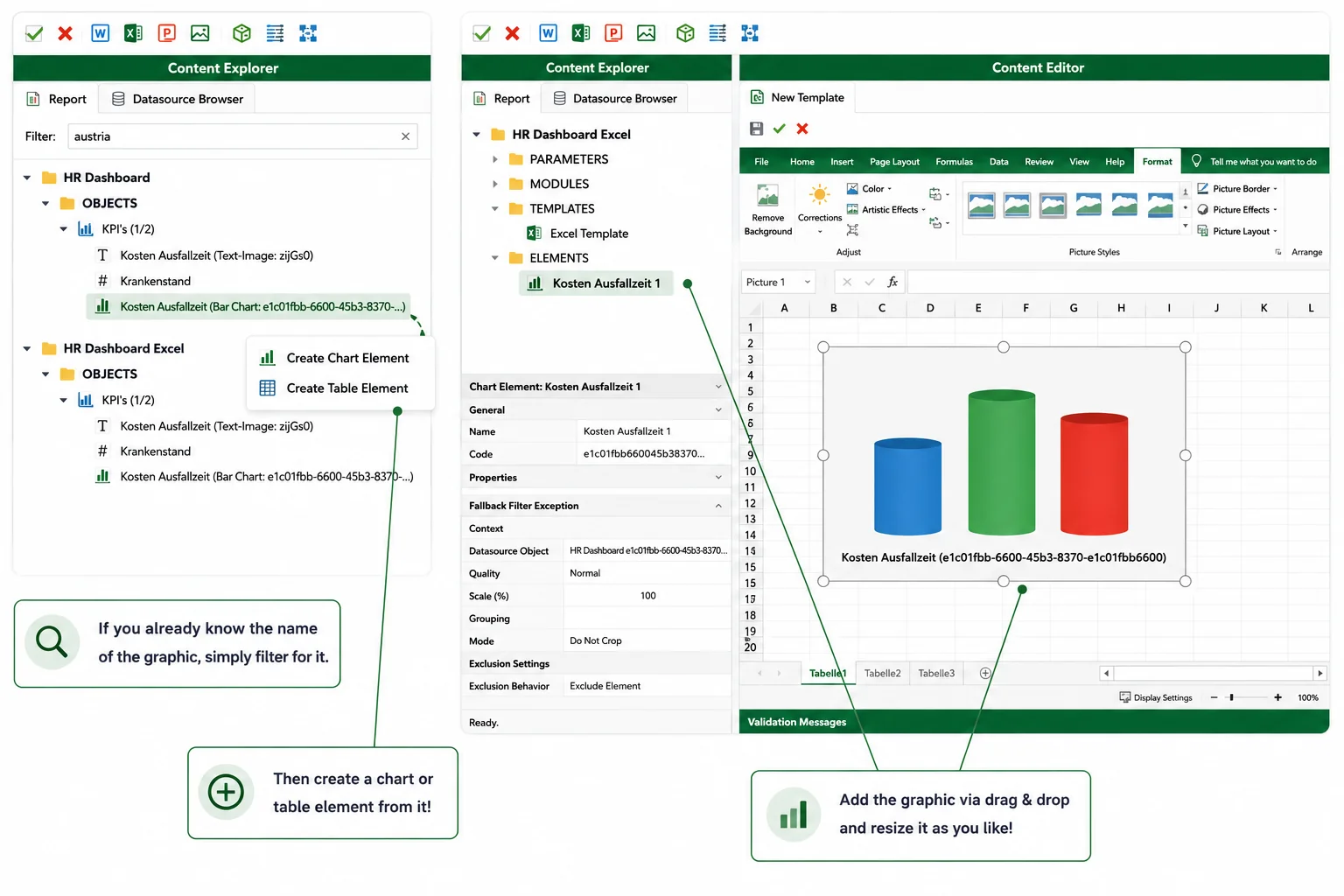Click the Display Settings icon in the status bar
Image resolution: width=1344 pixels, height=896 pixels.
point(1125,697)
